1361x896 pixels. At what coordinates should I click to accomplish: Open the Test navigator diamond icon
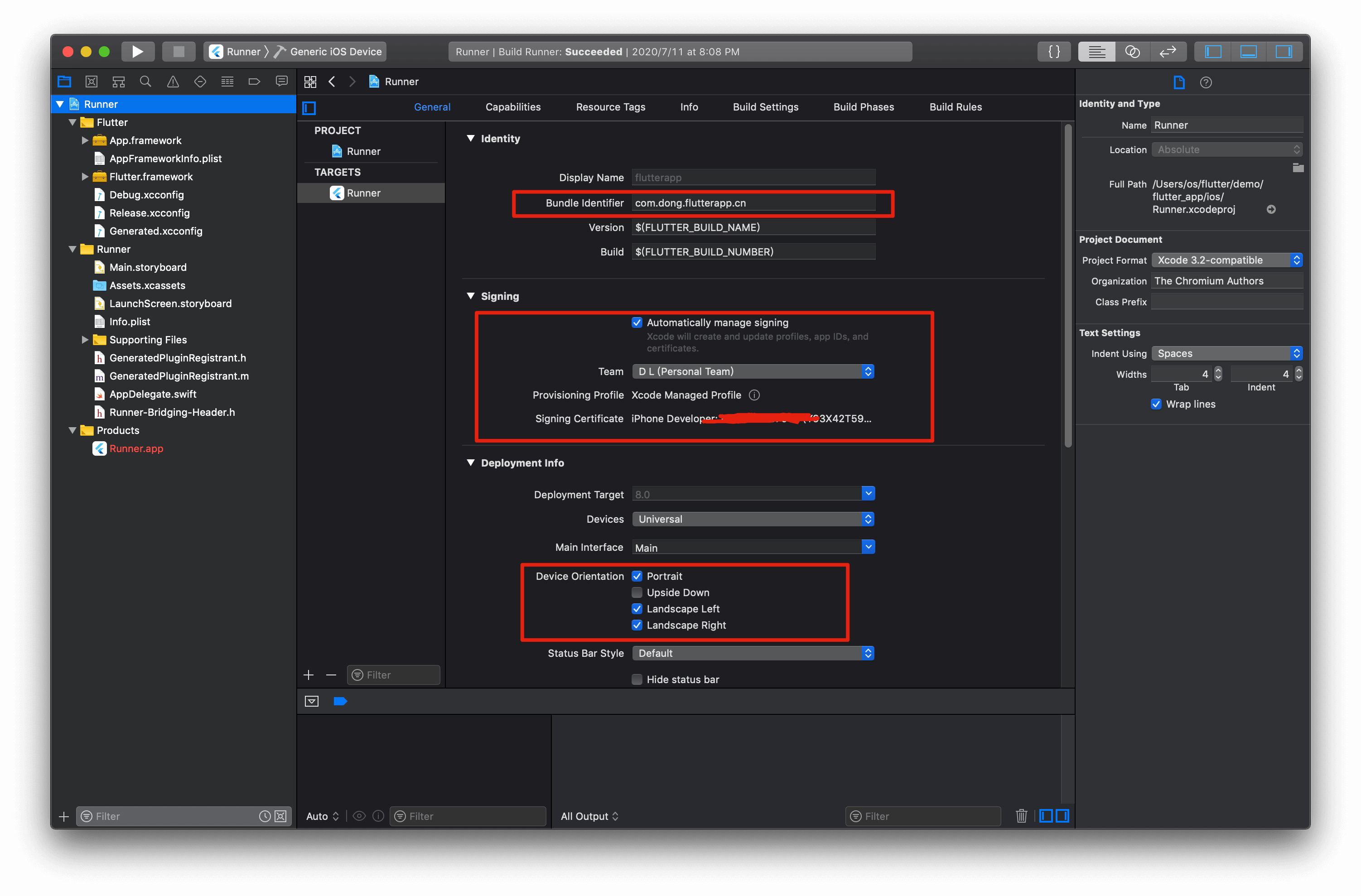200,81
